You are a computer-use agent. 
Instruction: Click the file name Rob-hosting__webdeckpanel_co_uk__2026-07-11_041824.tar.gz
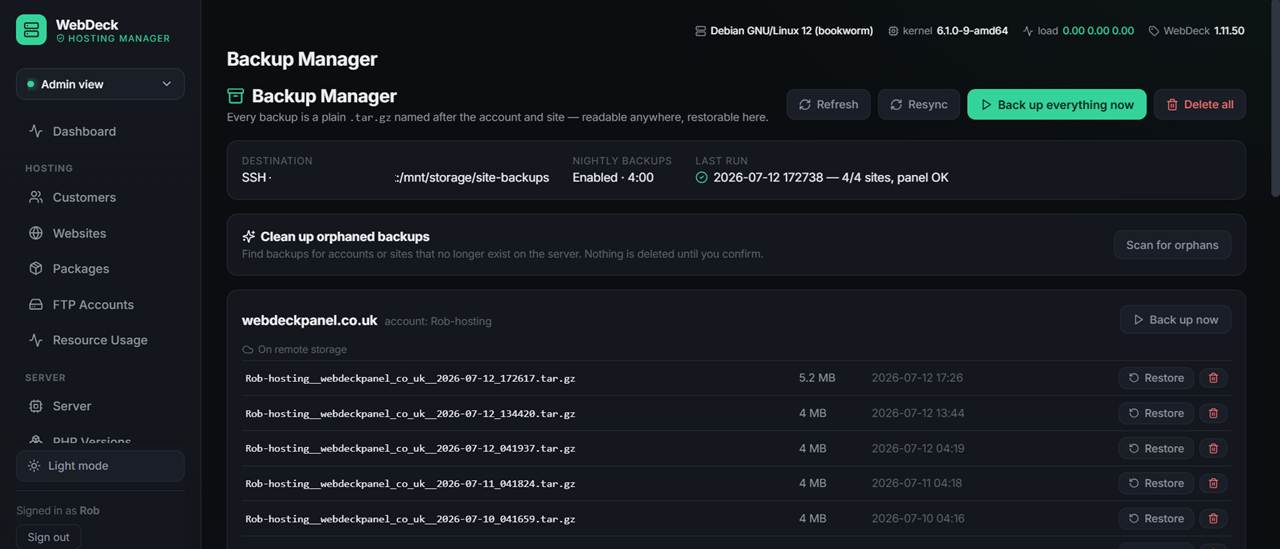(410, 484)
